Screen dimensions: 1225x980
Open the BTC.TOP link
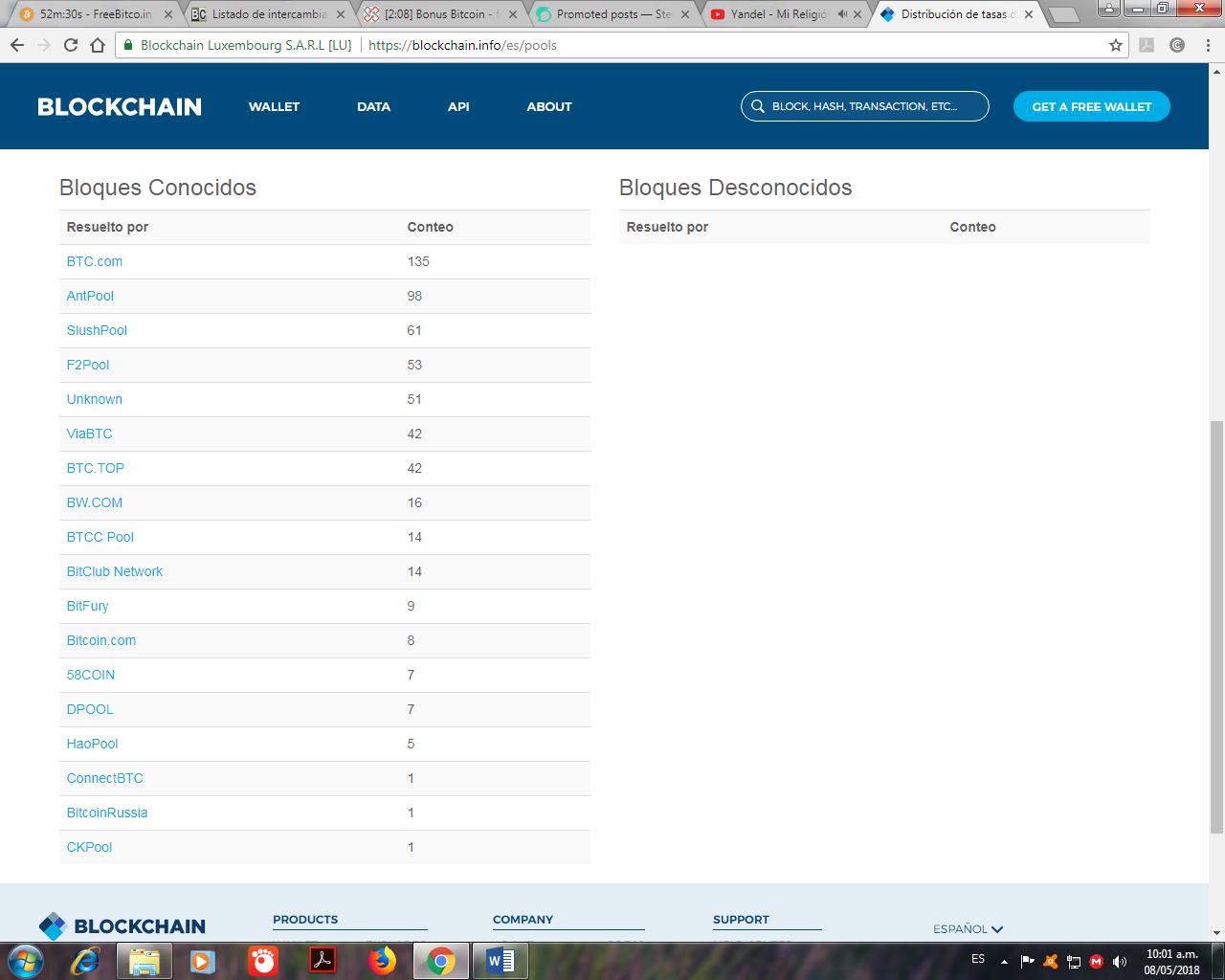click(96, 468)
